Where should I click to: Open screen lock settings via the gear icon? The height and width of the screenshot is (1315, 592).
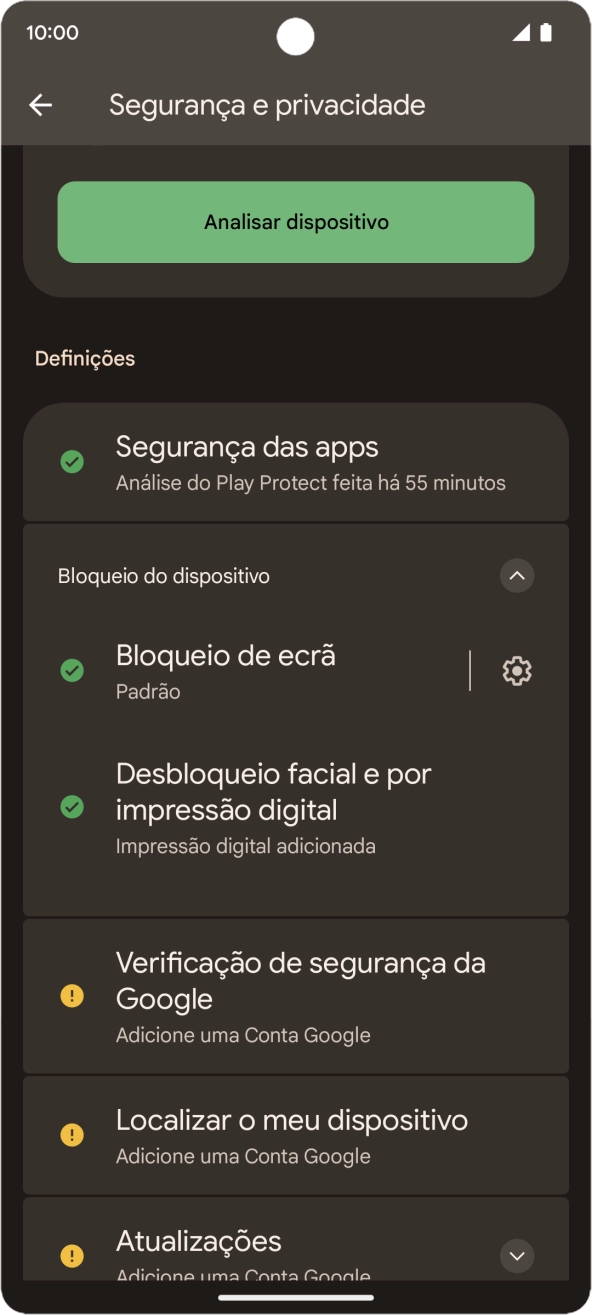[x=516, y=670]
